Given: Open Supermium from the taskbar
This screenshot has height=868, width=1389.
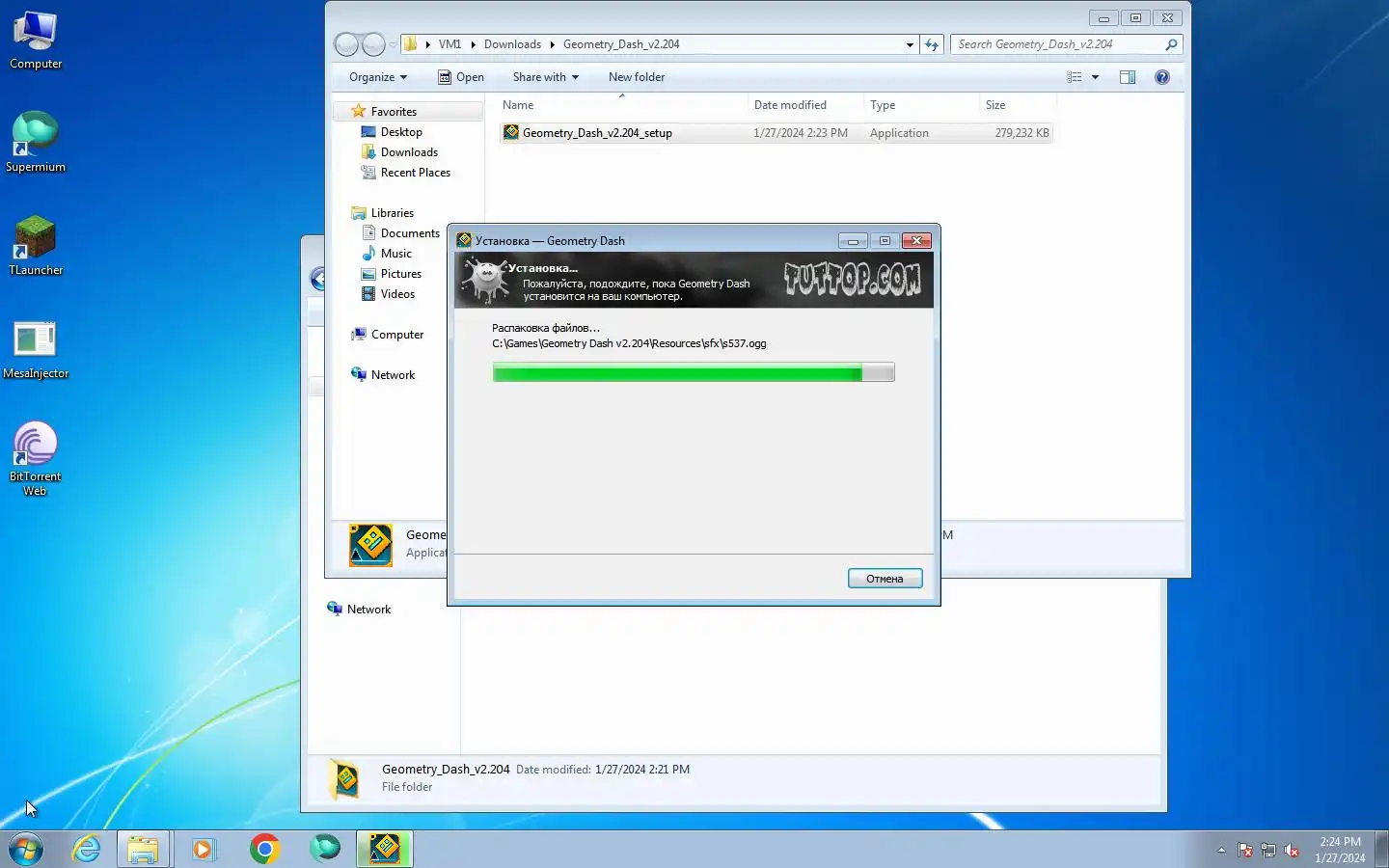Looking at the screenshot, I should coord(325,849).
